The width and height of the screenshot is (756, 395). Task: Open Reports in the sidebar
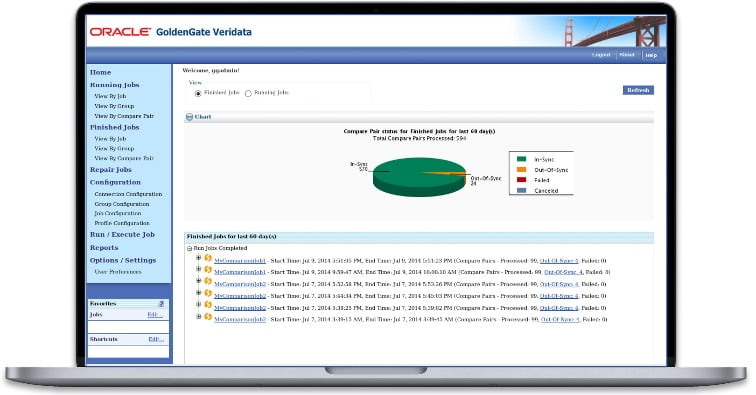[x=104, y=247]
